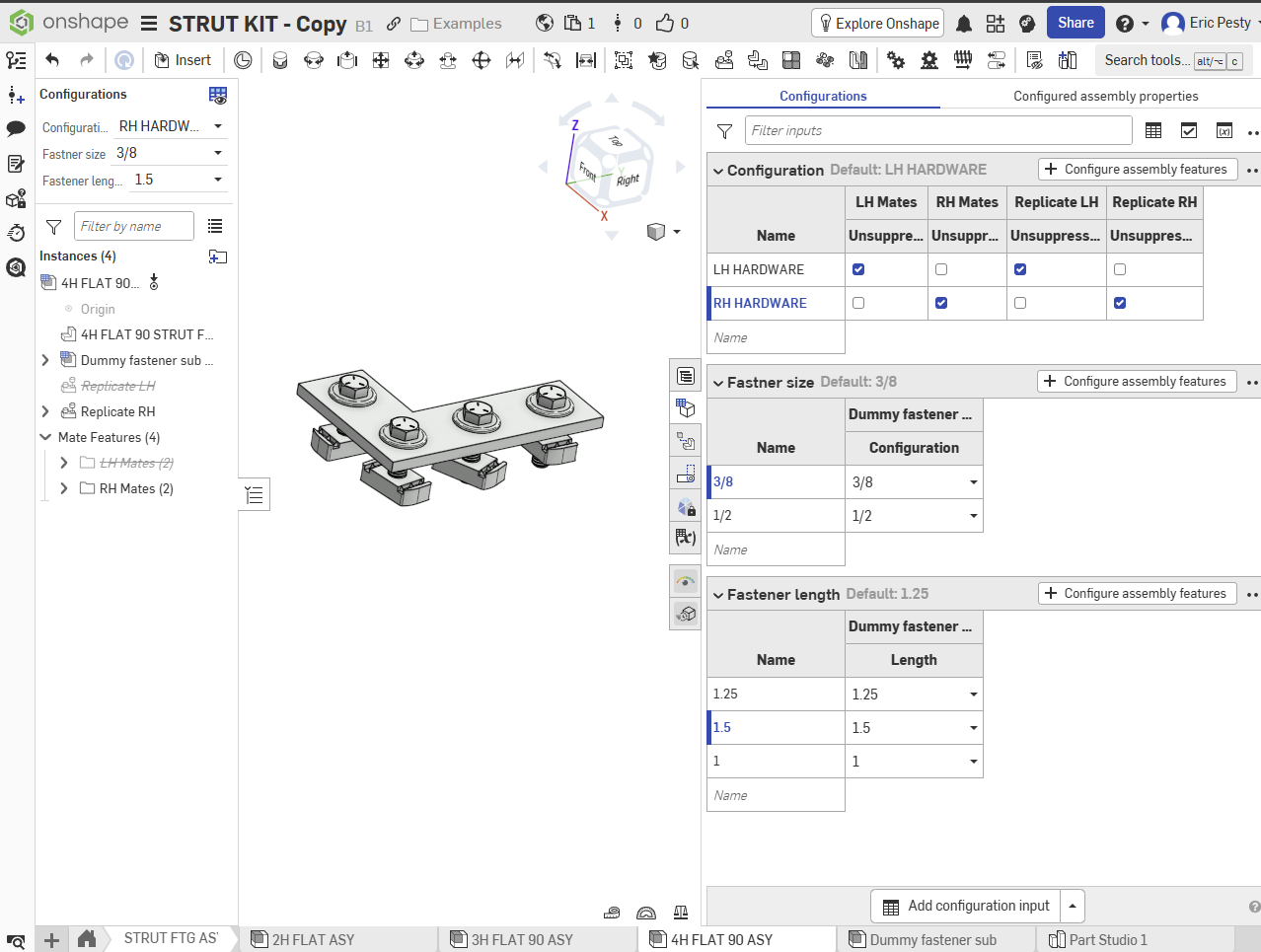Toggle the checkbox icon beside Filter inputs
This screenshot has height=952, width=1261.
pos(1189,130)
